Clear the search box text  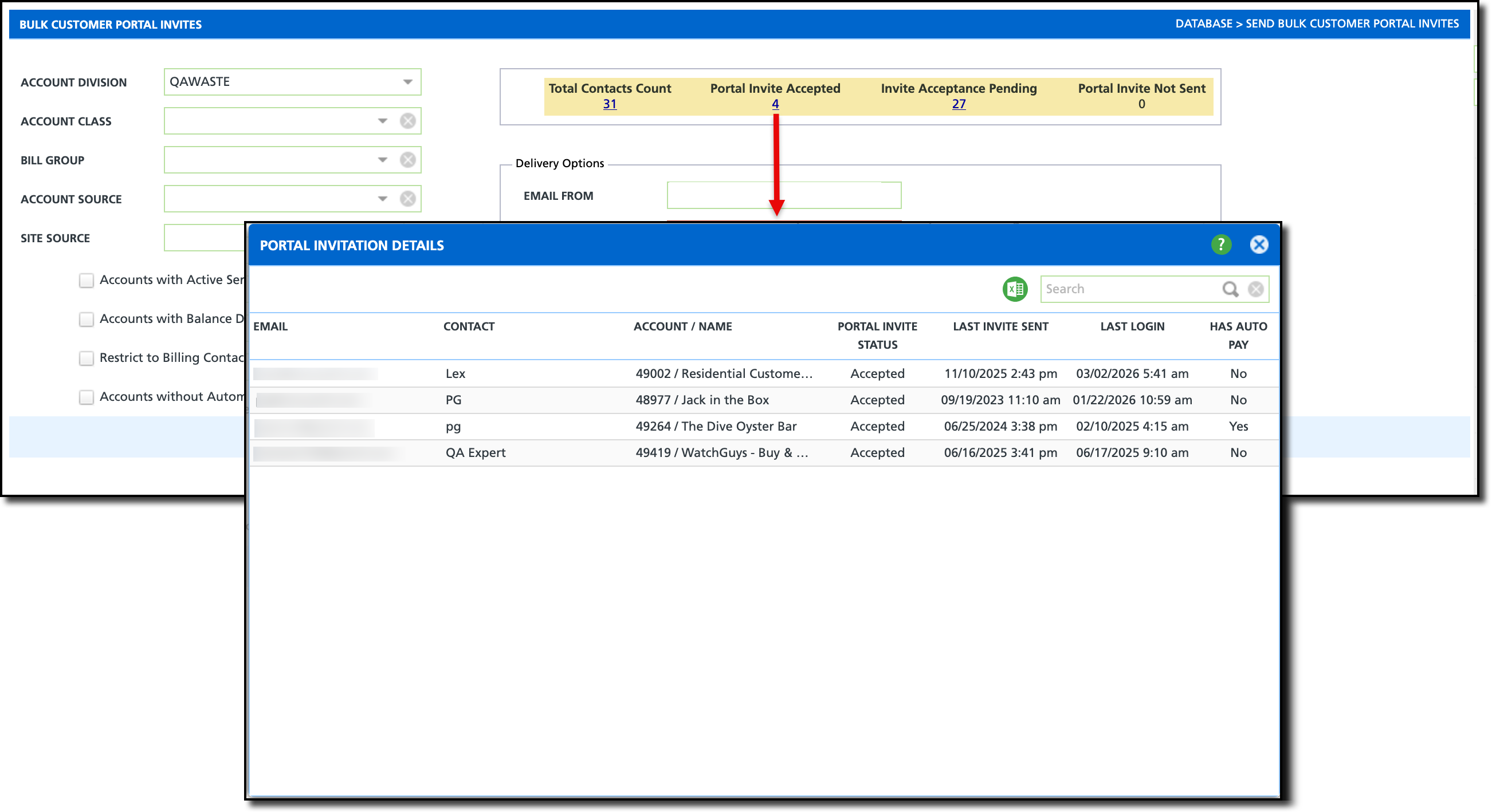pyautogui.click(x=1255, y=289)
